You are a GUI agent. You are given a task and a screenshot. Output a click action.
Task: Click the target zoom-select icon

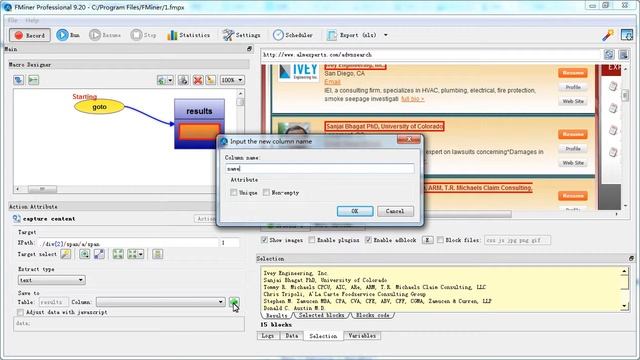tap(84, 254)
